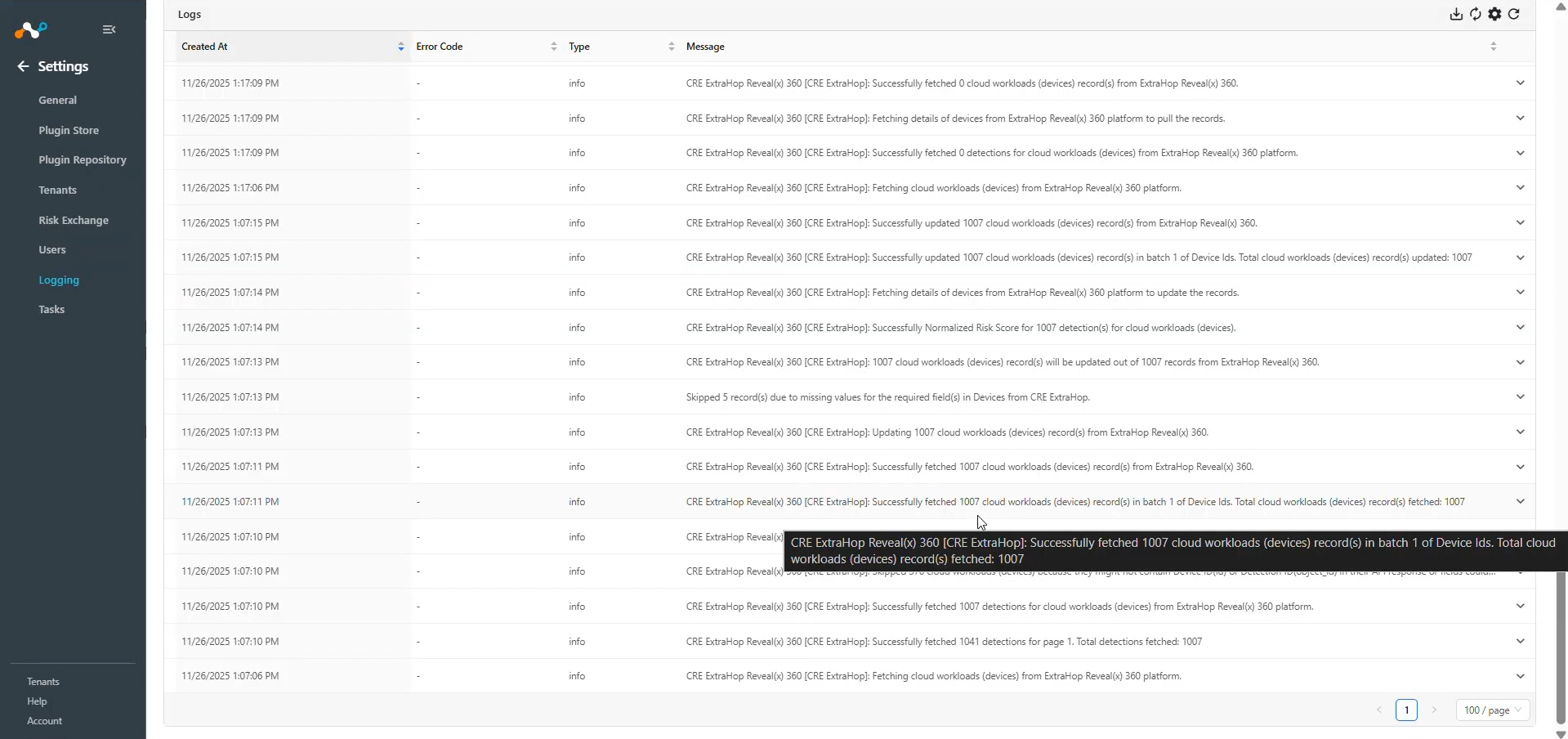Expand the 'Successfully Normalized Risk Score' row
Viewport: 1568px width, 739px height.
1521,327
